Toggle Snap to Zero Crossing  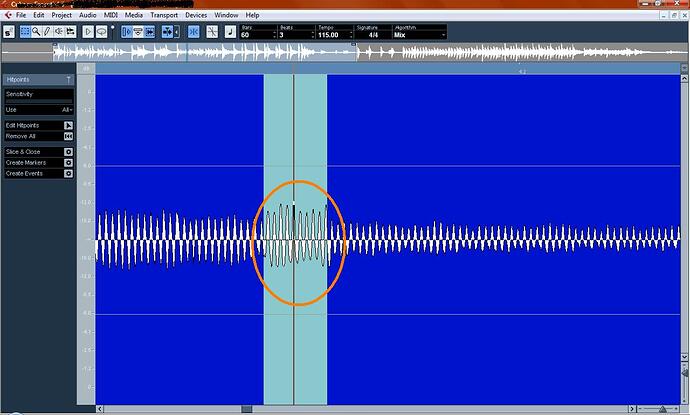pyautogui.click(x=194, y=32)
